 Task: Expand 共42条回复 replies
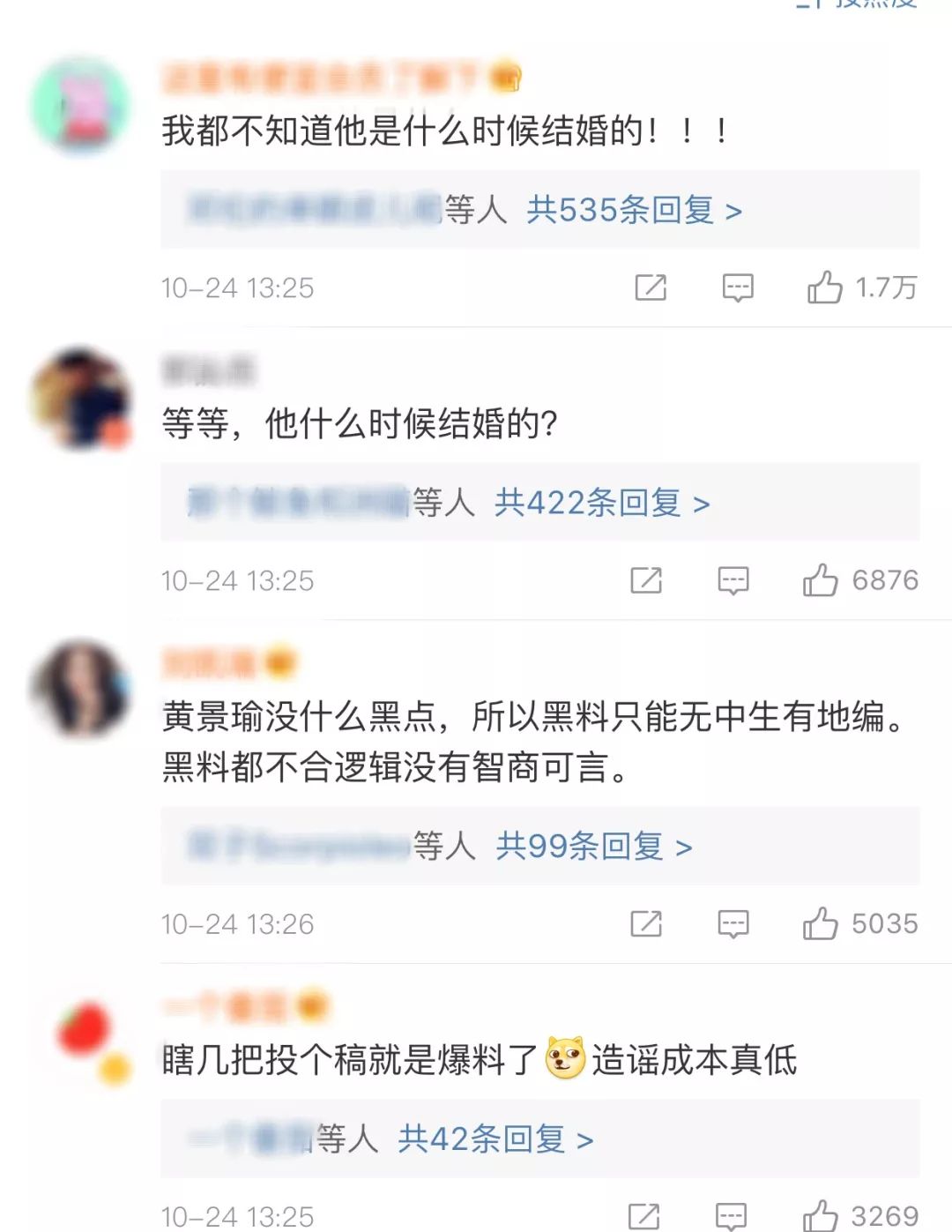coord(495,1139)
